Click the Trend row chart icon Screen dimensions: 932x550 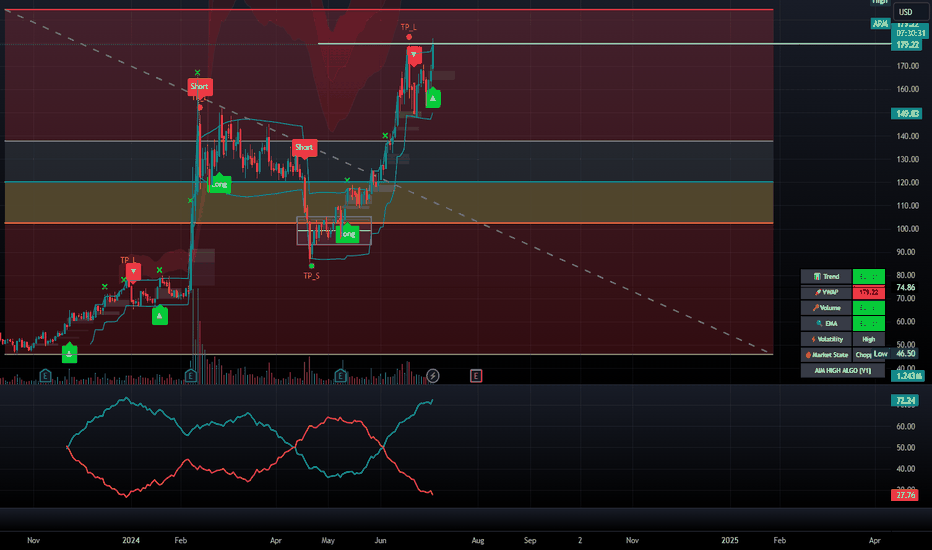coord(817,276)
